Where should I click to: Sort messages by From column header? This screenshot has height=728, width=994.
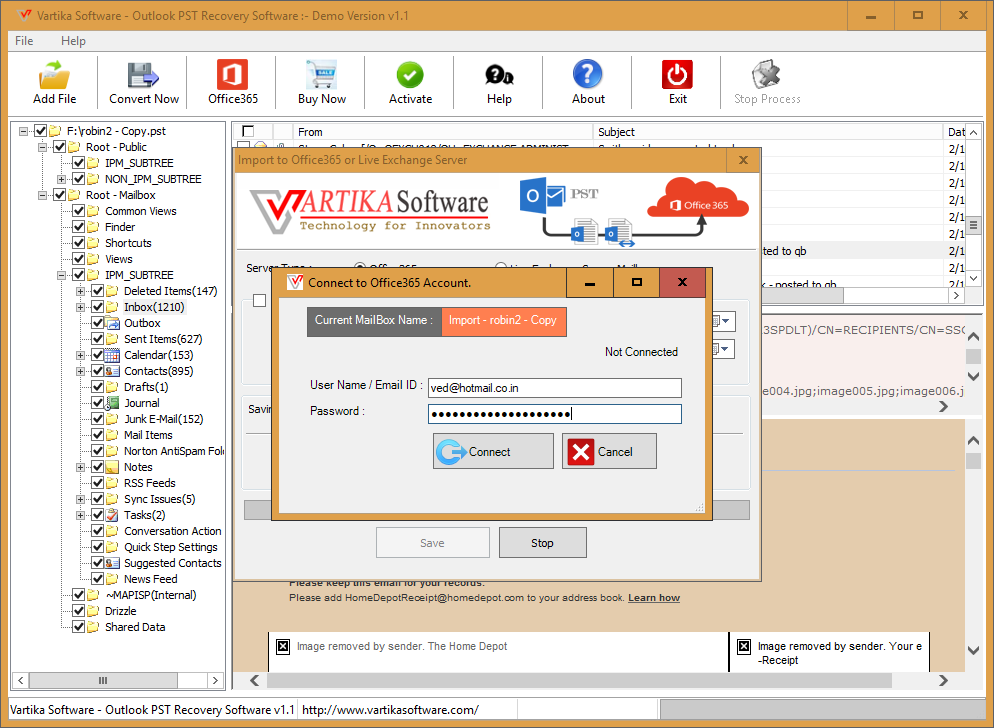(443, 132)
